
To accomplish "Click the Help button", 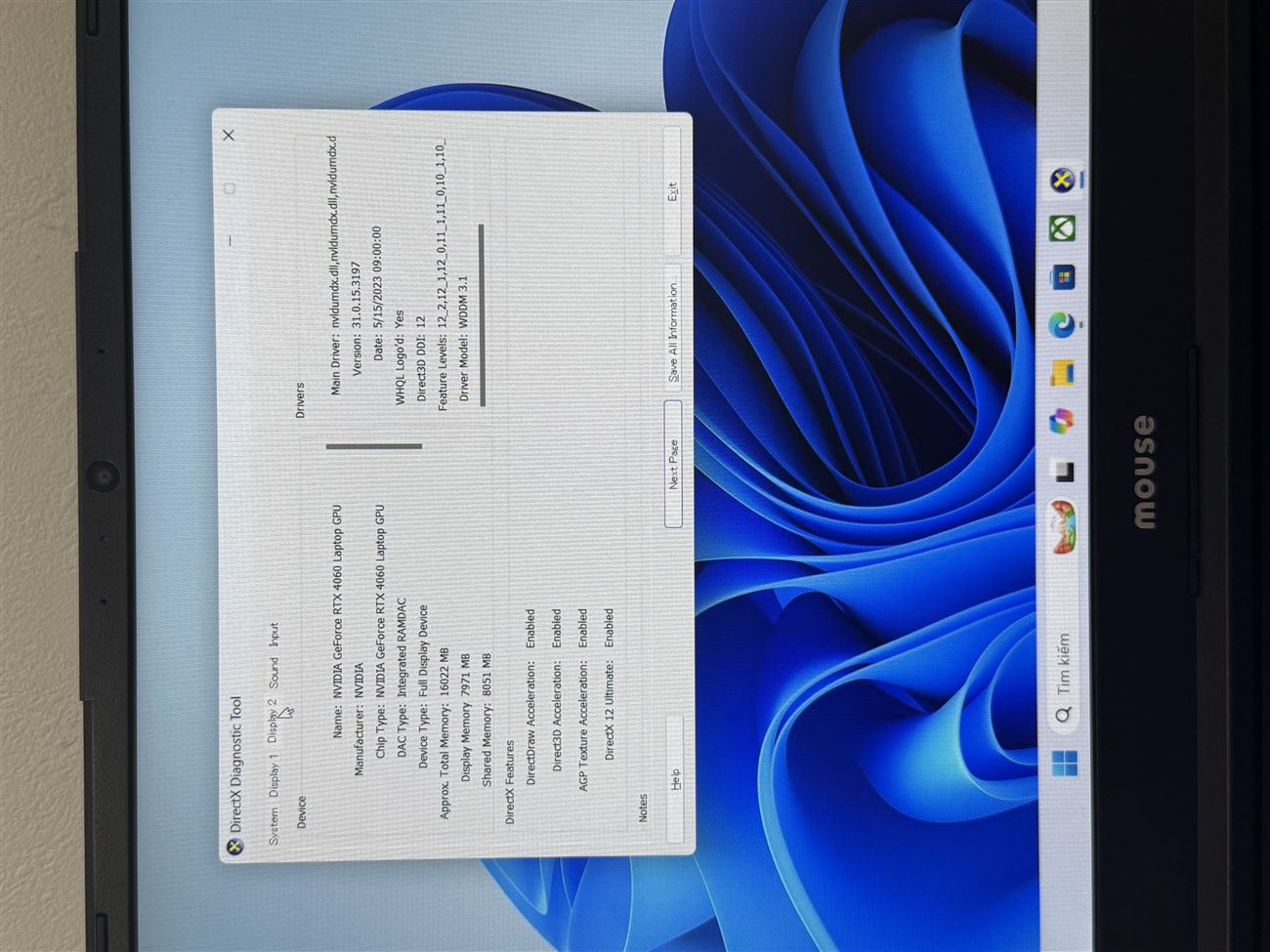I will (x=674, y=778).
